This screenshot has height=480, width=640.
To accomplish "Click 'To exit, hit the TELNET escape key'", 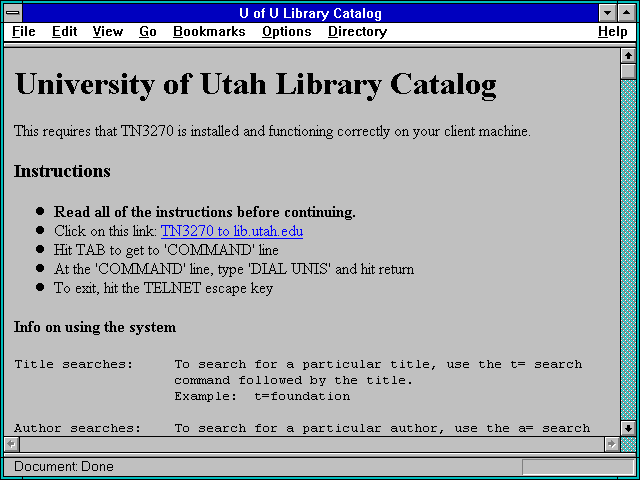I will 163,289.
